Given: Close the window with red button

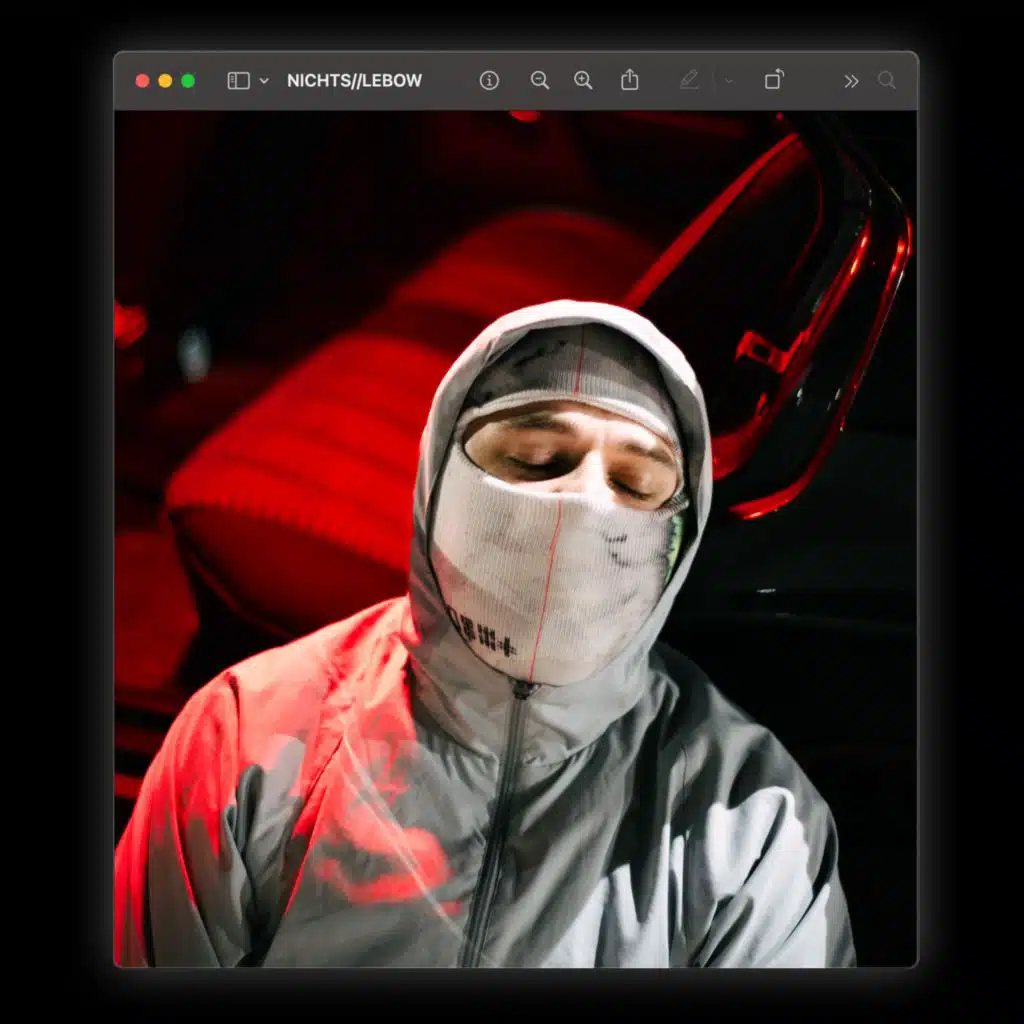Looking at the screenshot, I should pos(142,81).
